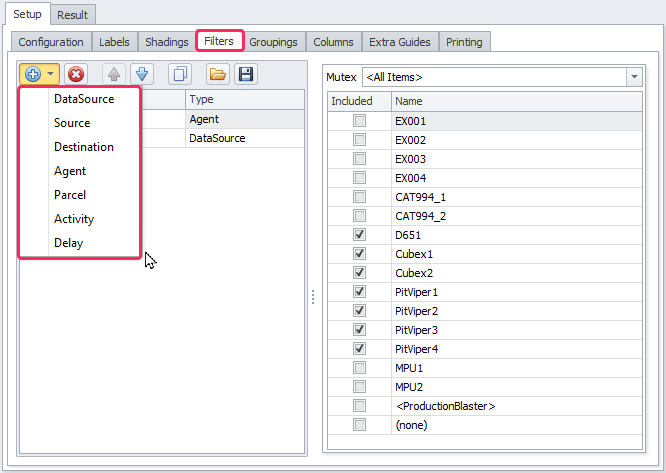Click the move up arrow icon

pos(114,75)
